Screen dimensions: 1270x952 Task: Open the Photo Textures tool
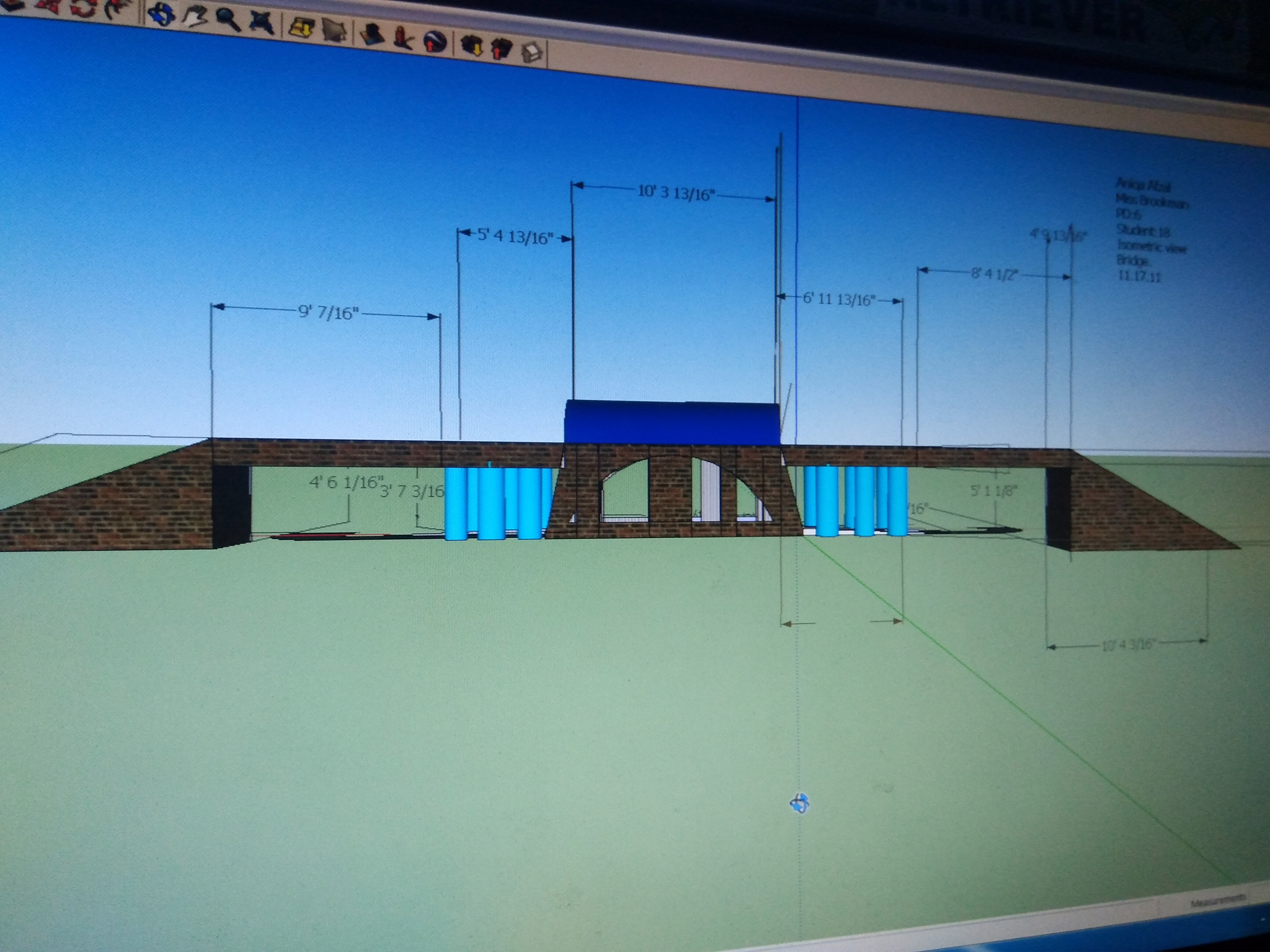pos(404,37)
